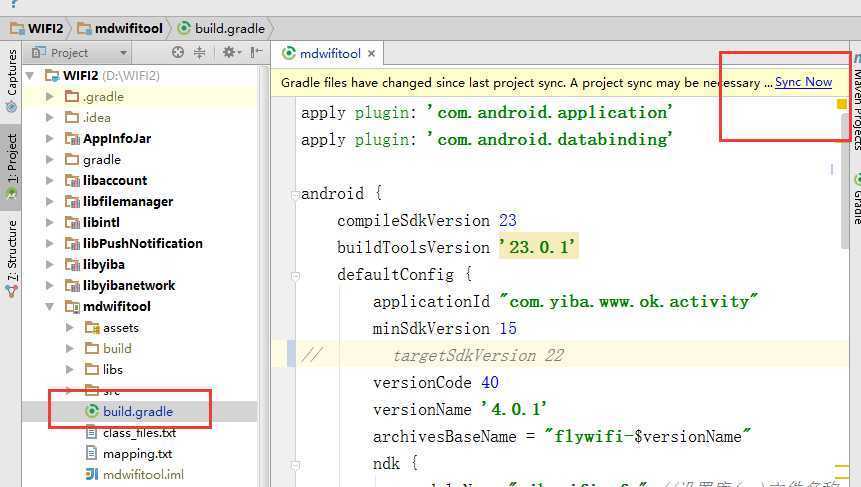Collapse the ndk block fold marker
Viewport: 861px width, 487px height.
[x=295, y=465]
